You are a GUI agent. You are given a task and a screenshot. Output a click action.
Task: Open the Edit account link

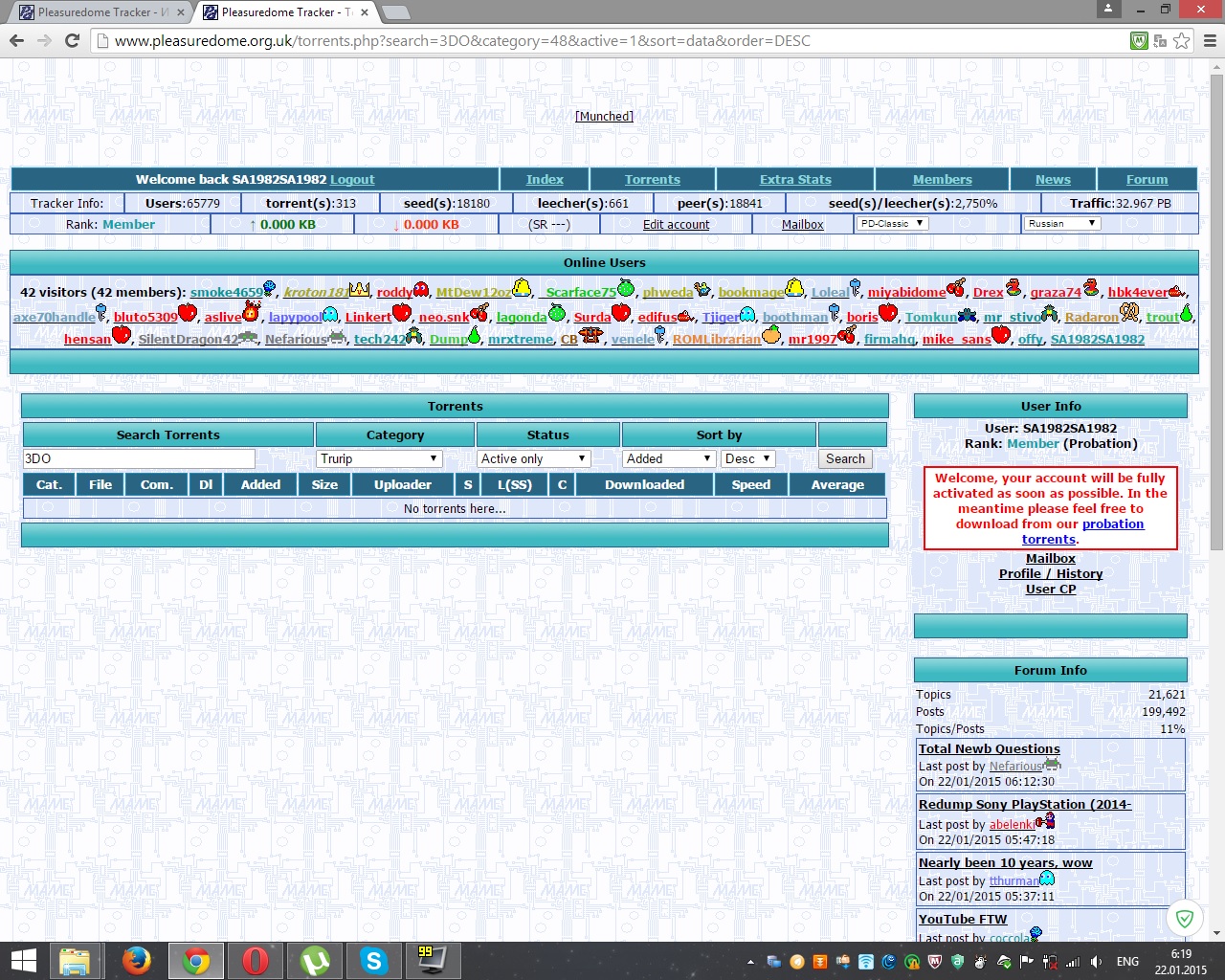pyautogui.click(x=676, y=224)
